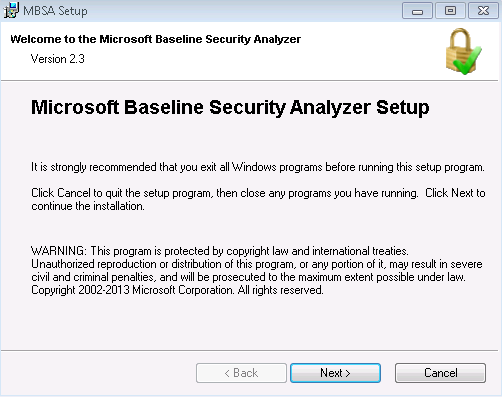Quit setup using the Cancel button

tap(440, 373)
